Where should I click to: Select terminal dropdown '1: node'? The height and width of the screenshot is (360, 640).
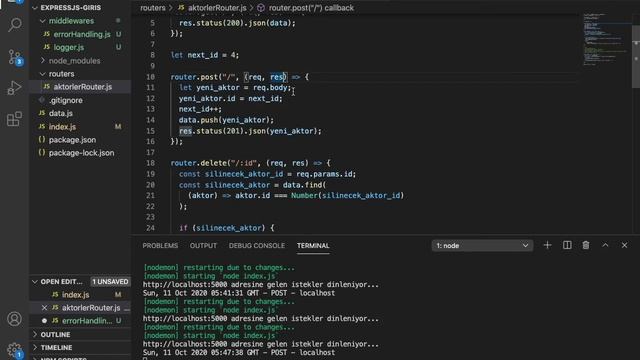482,246
